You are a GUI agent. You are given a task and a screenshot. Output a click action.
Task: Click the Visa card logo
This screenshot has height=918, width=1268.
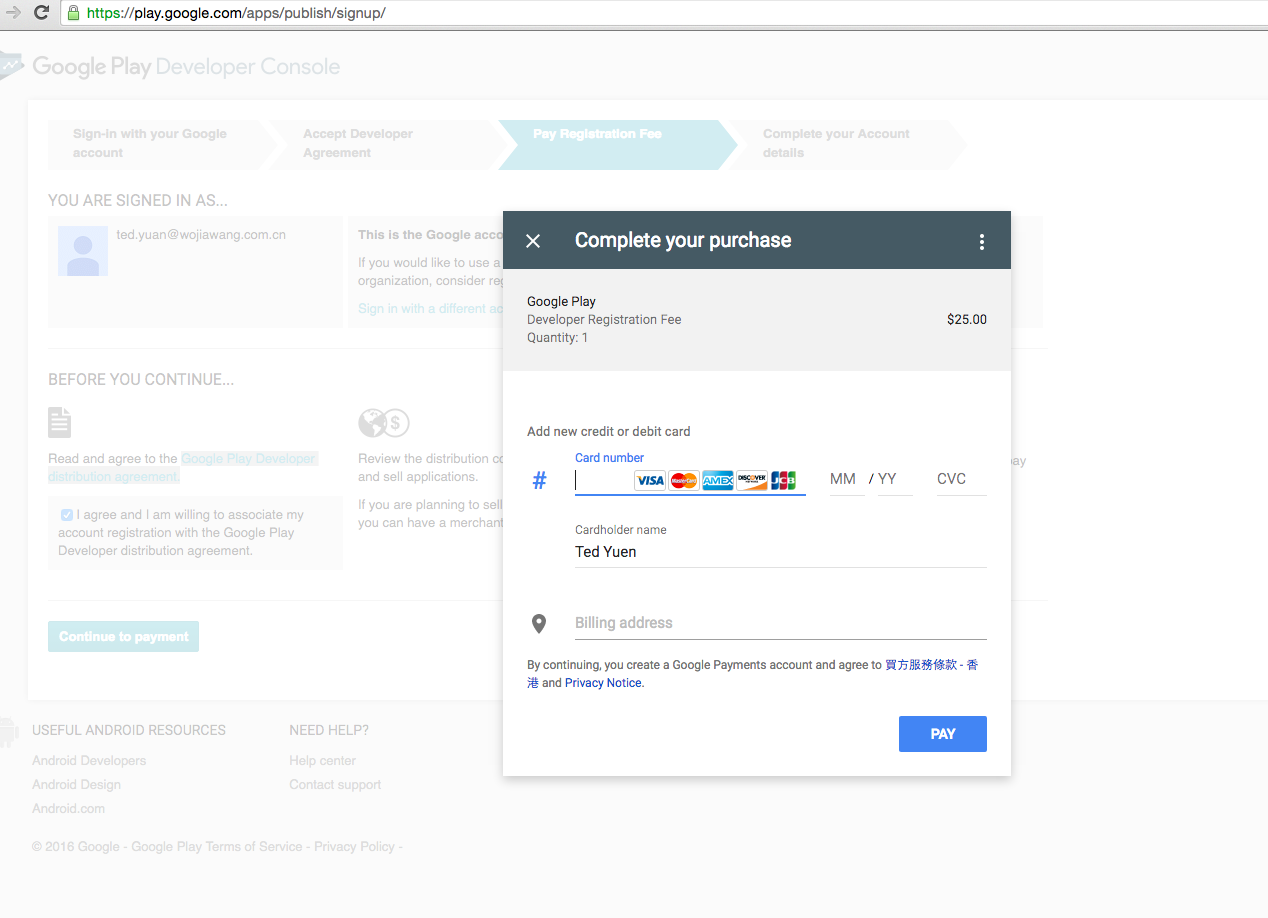(x=650, y=481)
